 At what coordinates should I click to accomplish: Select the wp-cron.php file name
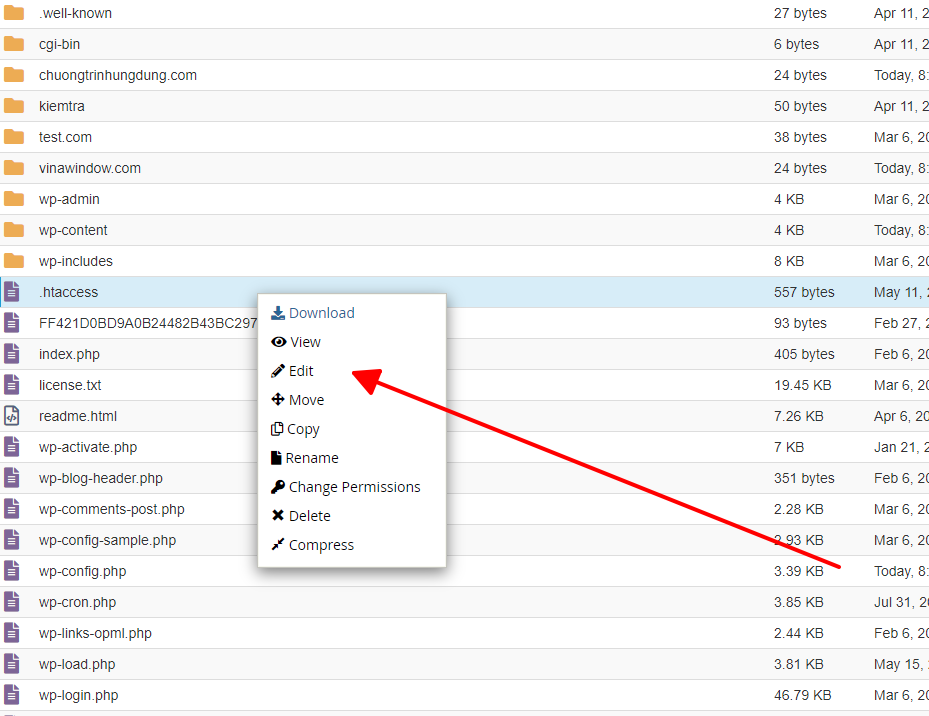[78, 603]
